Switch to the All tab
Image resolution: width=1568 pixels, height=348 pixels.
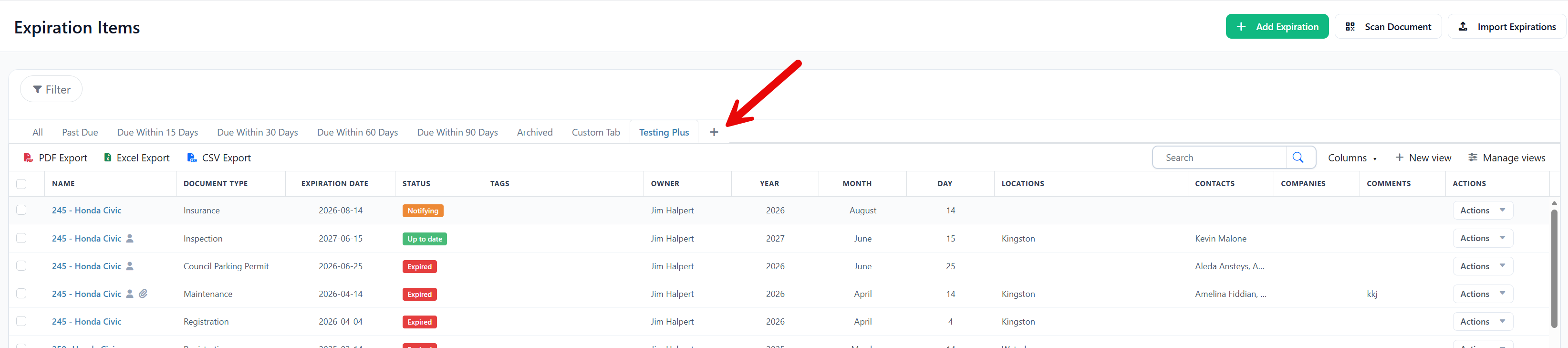pos(38,132)
